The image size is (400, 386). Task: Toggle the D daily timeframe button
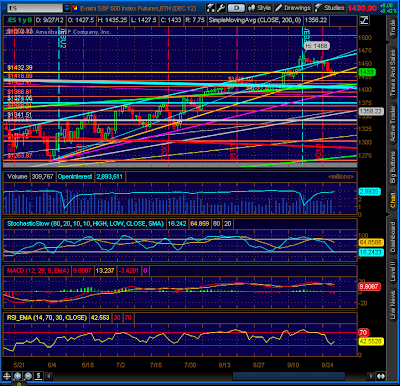click(x=236, y=8)
